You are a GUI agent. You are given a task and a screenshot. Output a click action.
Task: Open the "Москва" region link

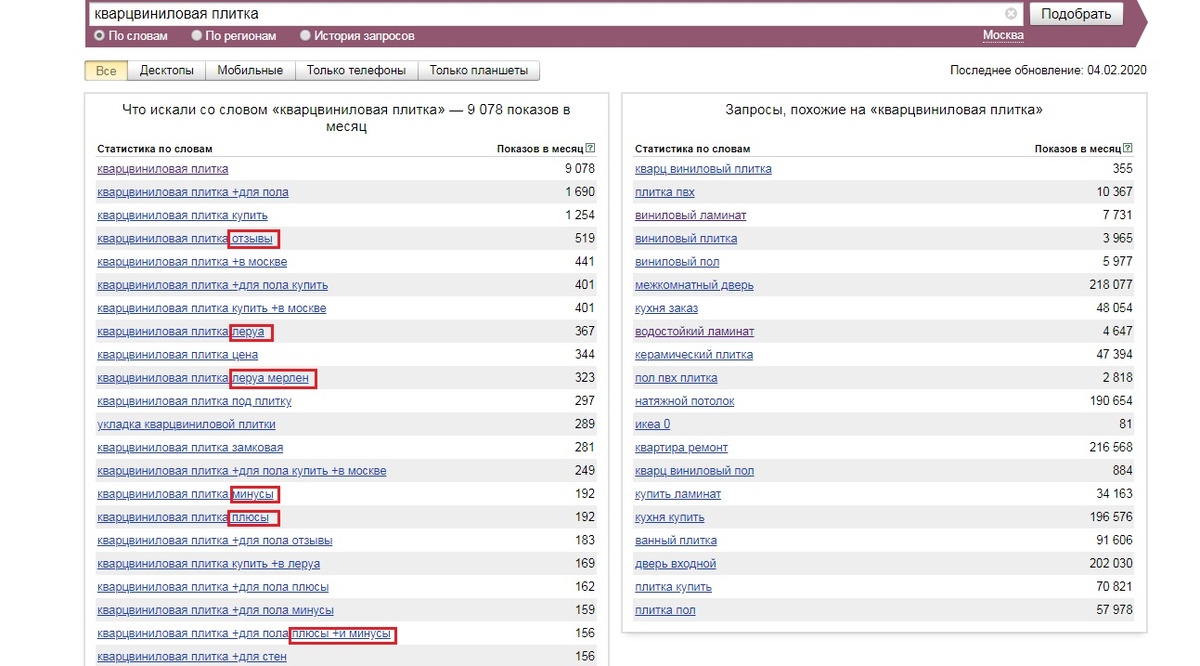pyautogui.click(x=1003, y=34)
